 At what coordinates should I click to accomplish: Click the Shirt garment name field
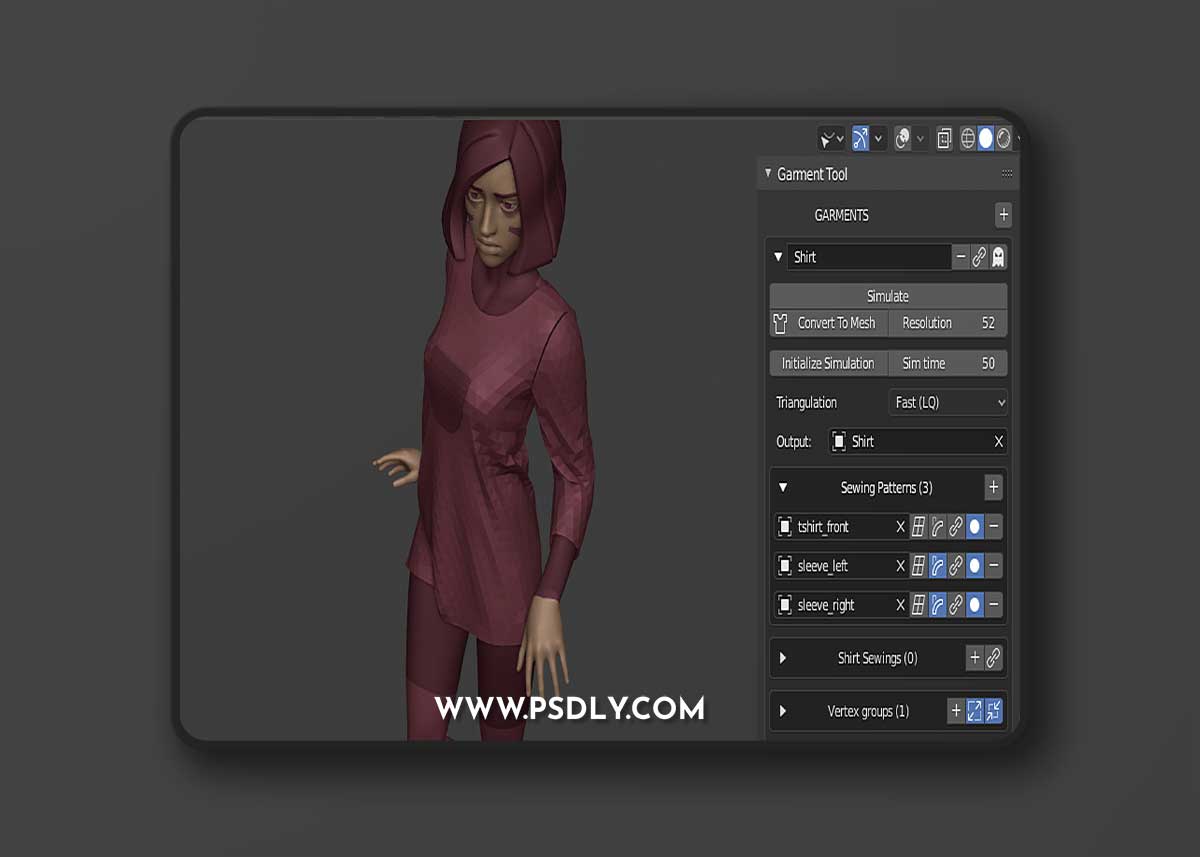pyautogui.click(x=868, y=257)
